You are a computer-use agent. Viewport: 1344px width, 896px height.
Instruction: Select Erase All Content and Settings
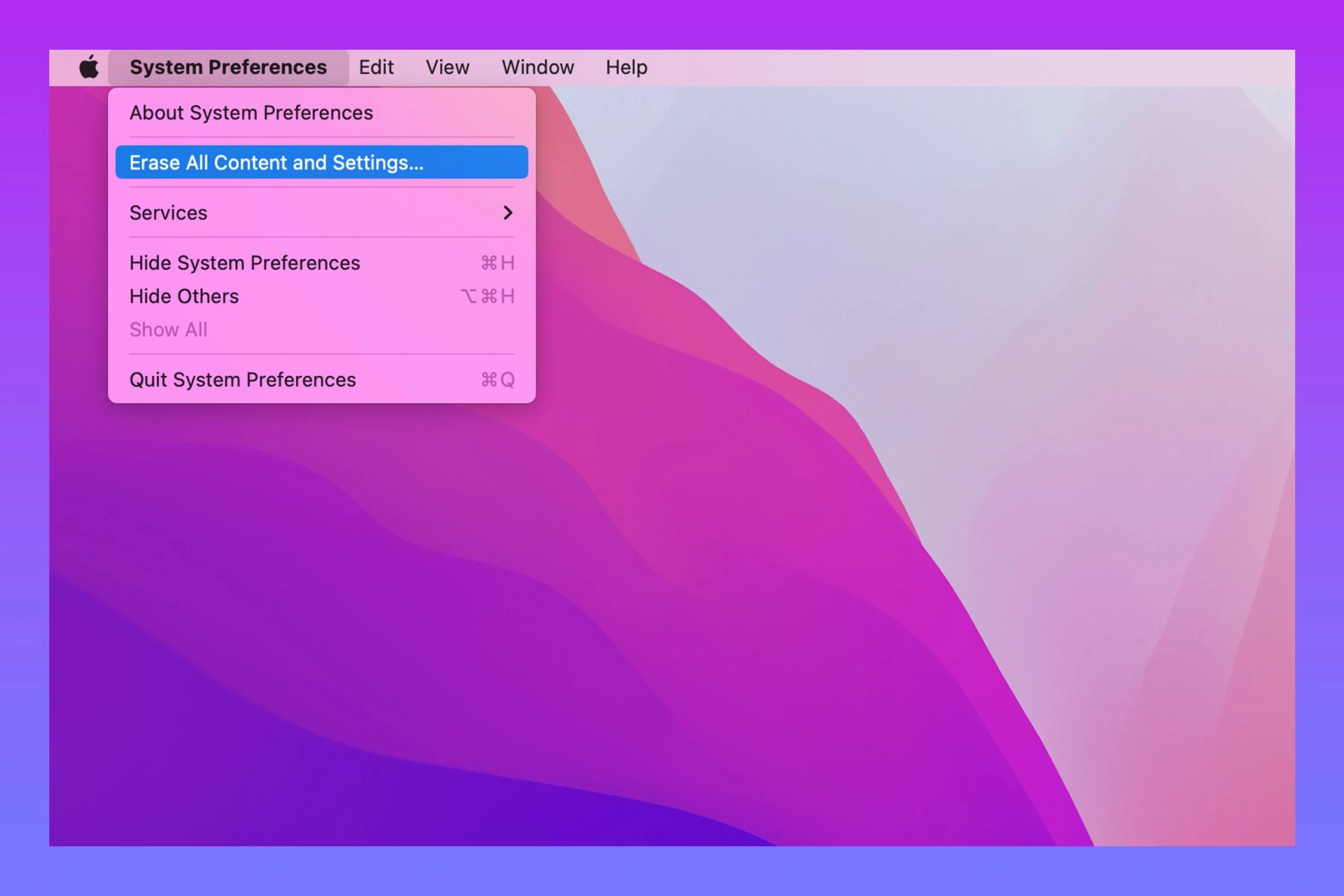click(x=322, y=162)
